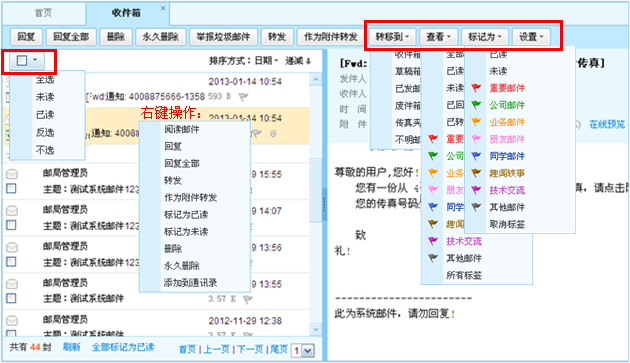Open the 标记为 dropdown in the toolbar
This screenshot has width=630, height=363.
(485, 37)
